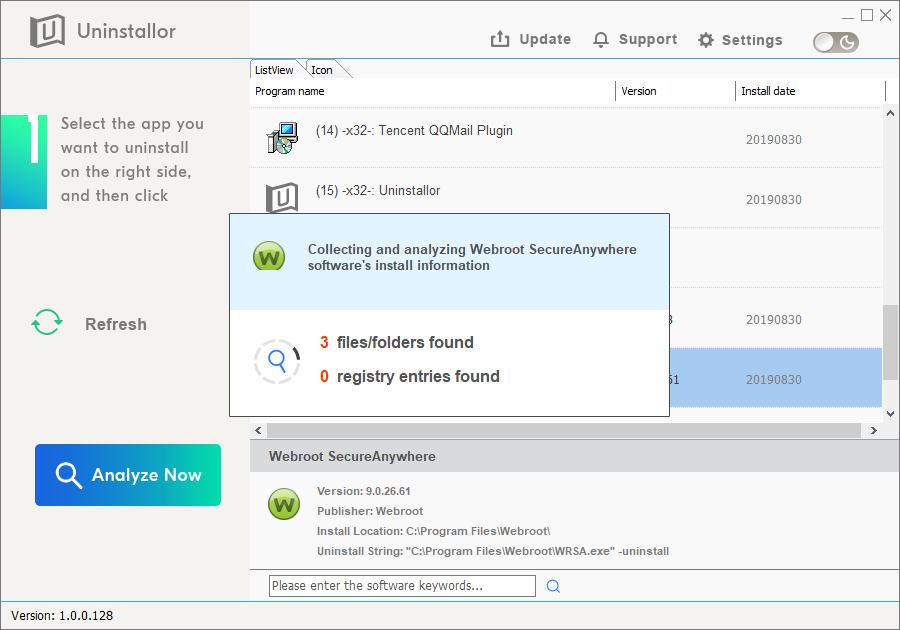This screenshot has height=630, width=900.
Task: Click the highlighted row's 20190830 date
Action: pos(774,380)
